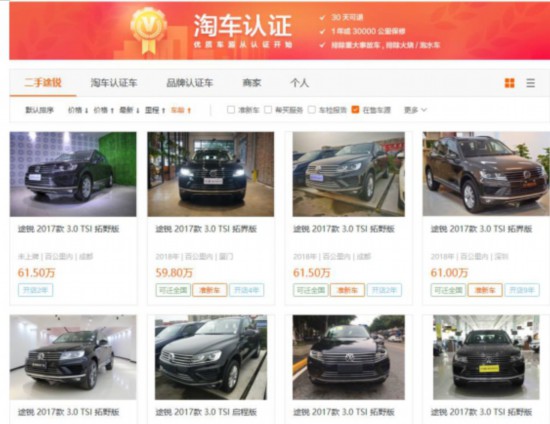Switch to the 个人 tab
Viewport: 550px width, 424px height.
pos(299,83)
